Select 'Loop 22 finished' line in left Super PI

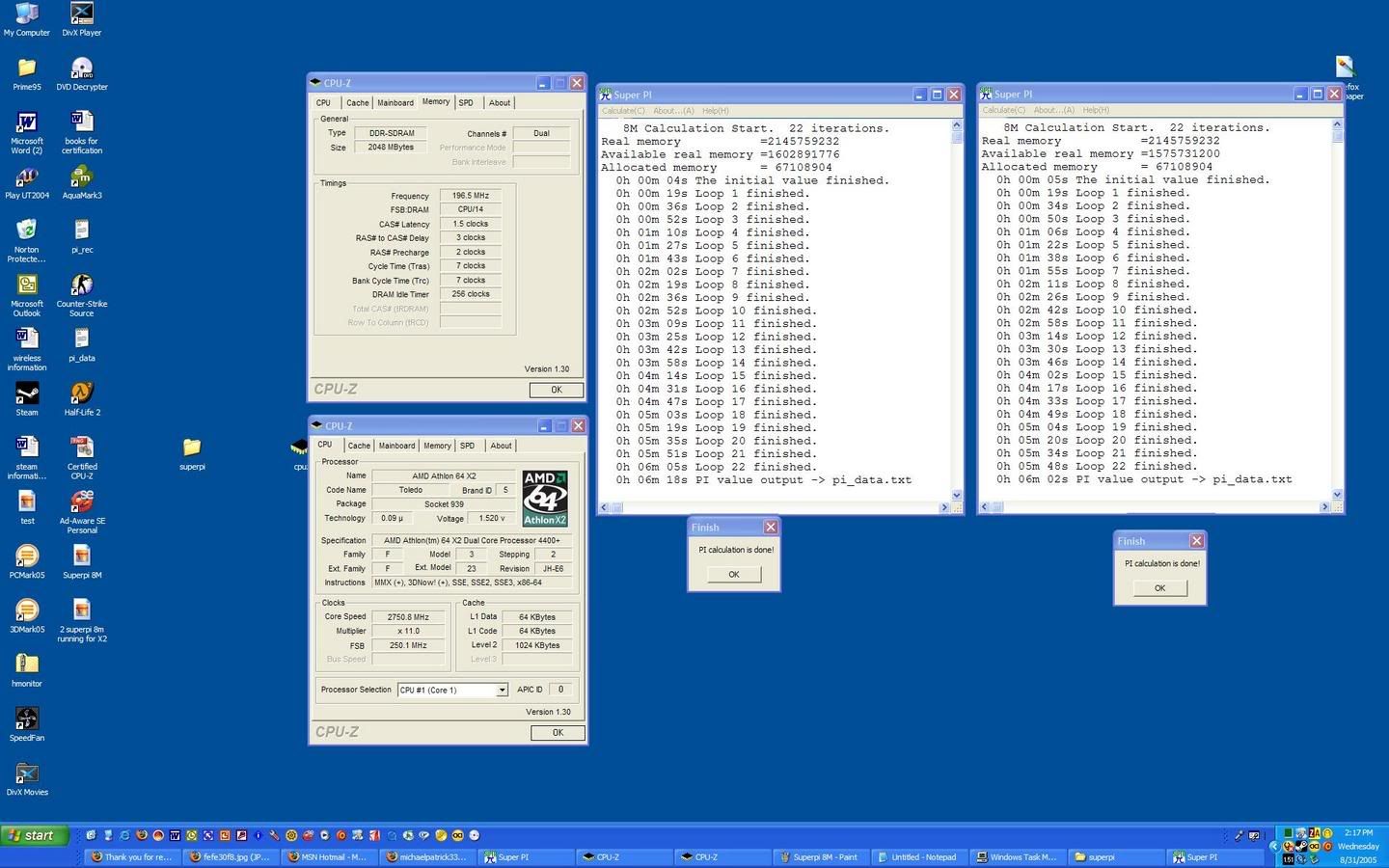718,468
